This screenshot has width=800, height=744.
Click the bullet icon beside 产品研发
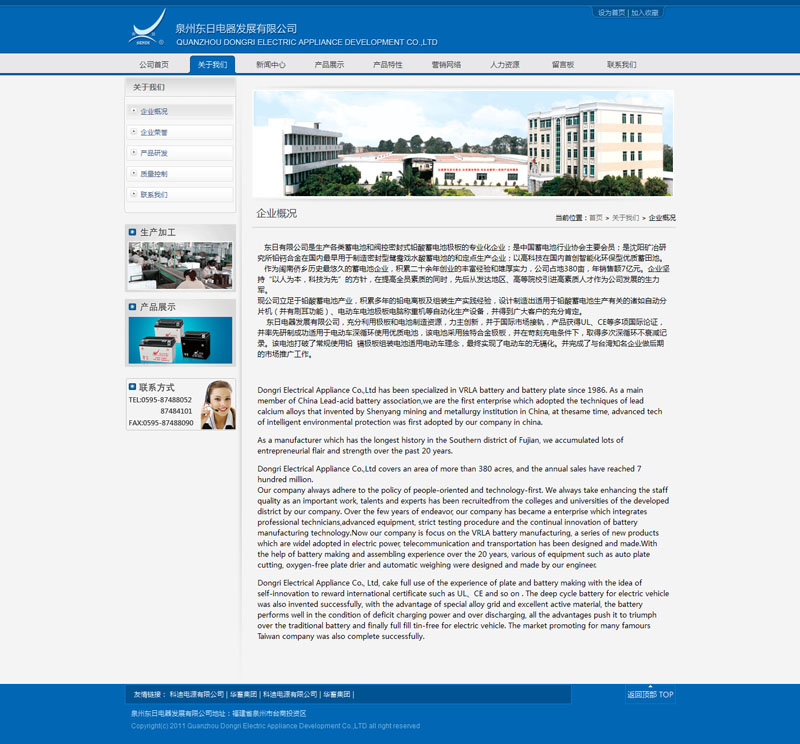(134, 152)
